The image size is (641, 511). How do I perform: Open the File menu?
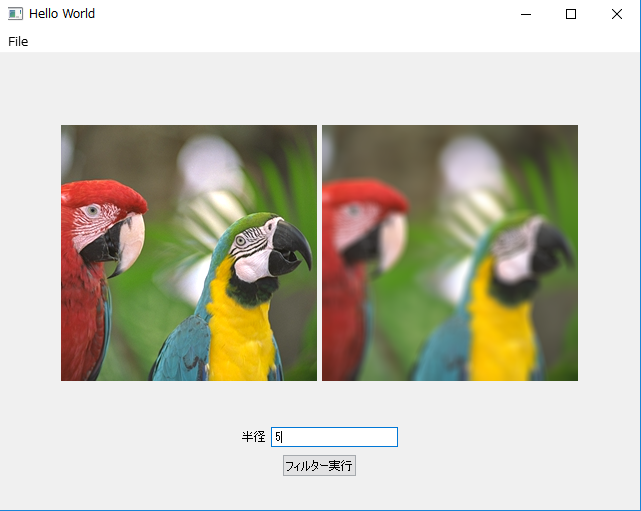pyautogui.click(x=18, y=41)
